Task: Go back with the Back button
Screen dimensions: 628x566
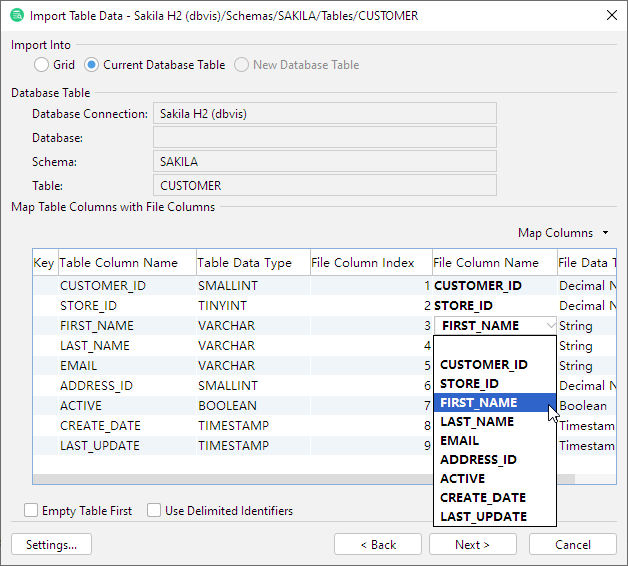Action: (377, 545)
